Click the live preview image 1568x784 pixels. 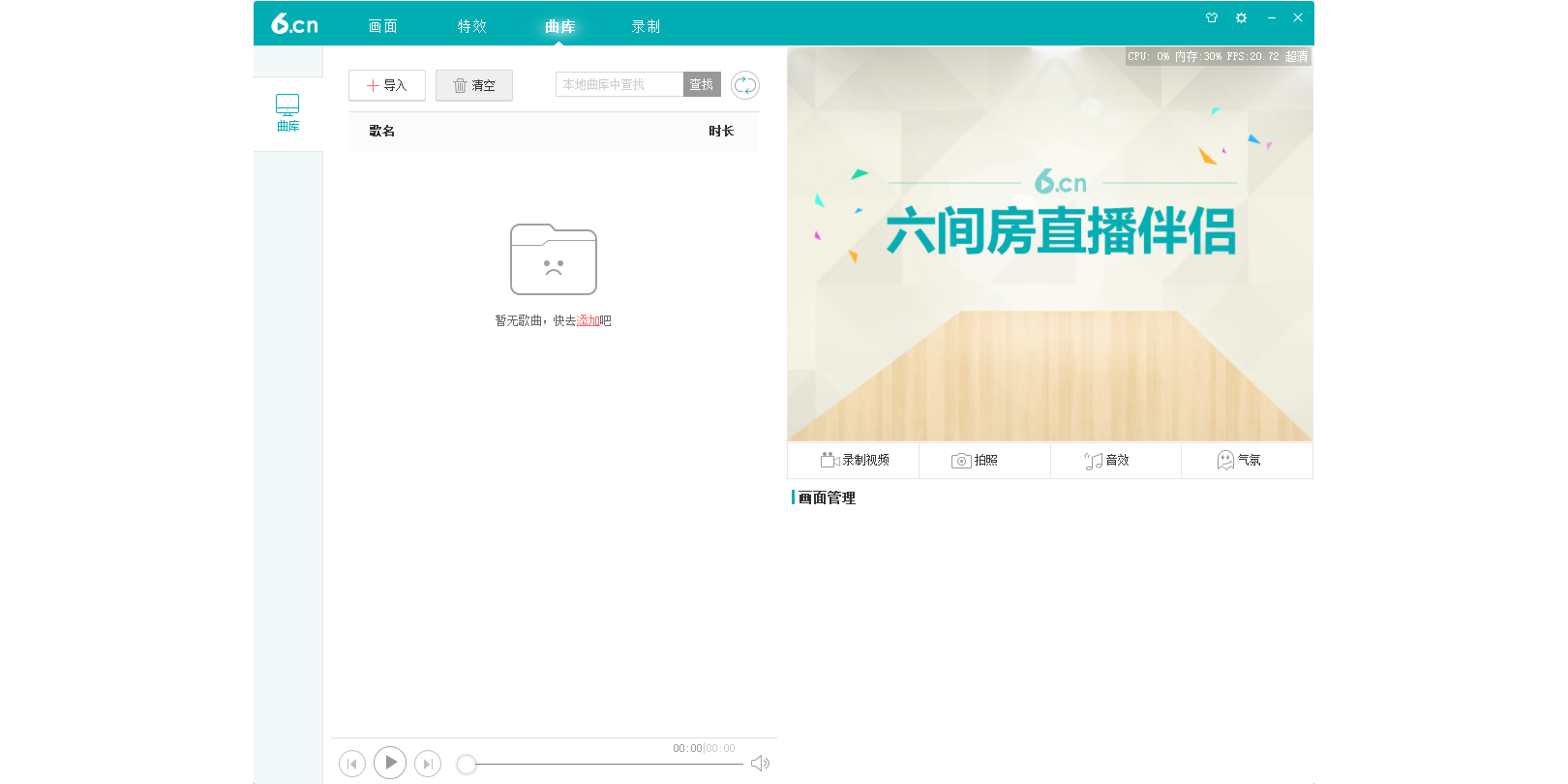(x=1050, y=245)
